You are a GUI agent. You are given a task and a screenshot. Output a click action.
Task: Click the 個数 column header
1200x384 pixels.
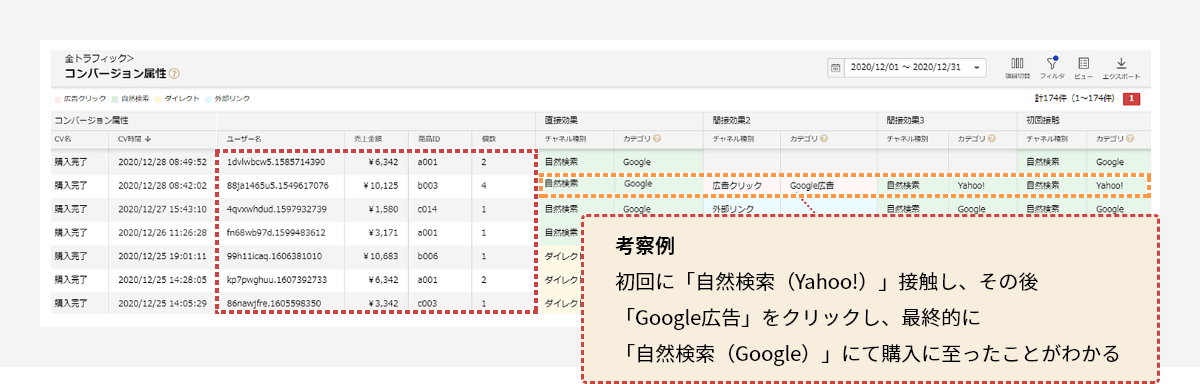click(489, 139)
